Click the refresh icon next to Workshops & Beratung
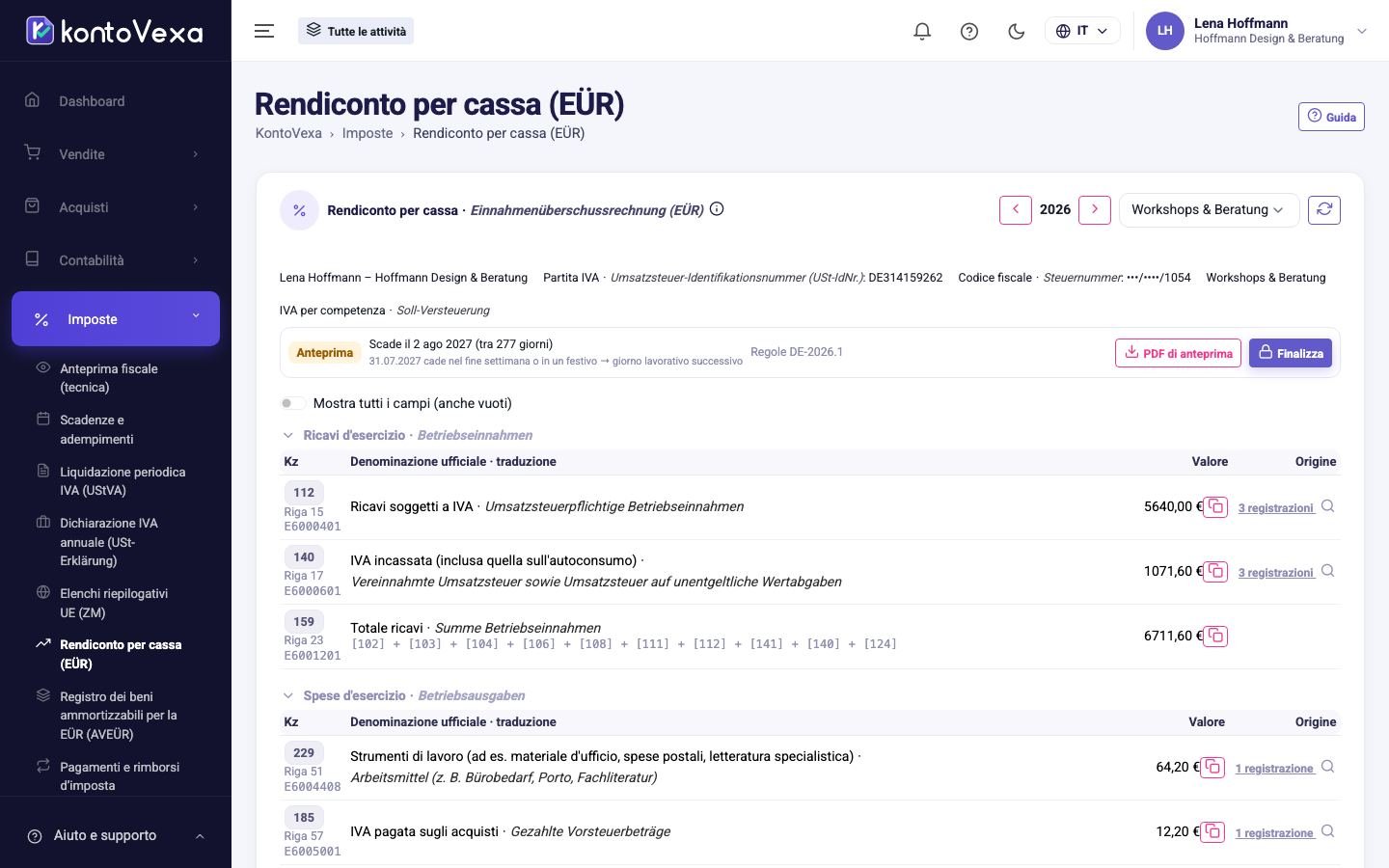1389x868 pixels. (x=1324, y=209)
